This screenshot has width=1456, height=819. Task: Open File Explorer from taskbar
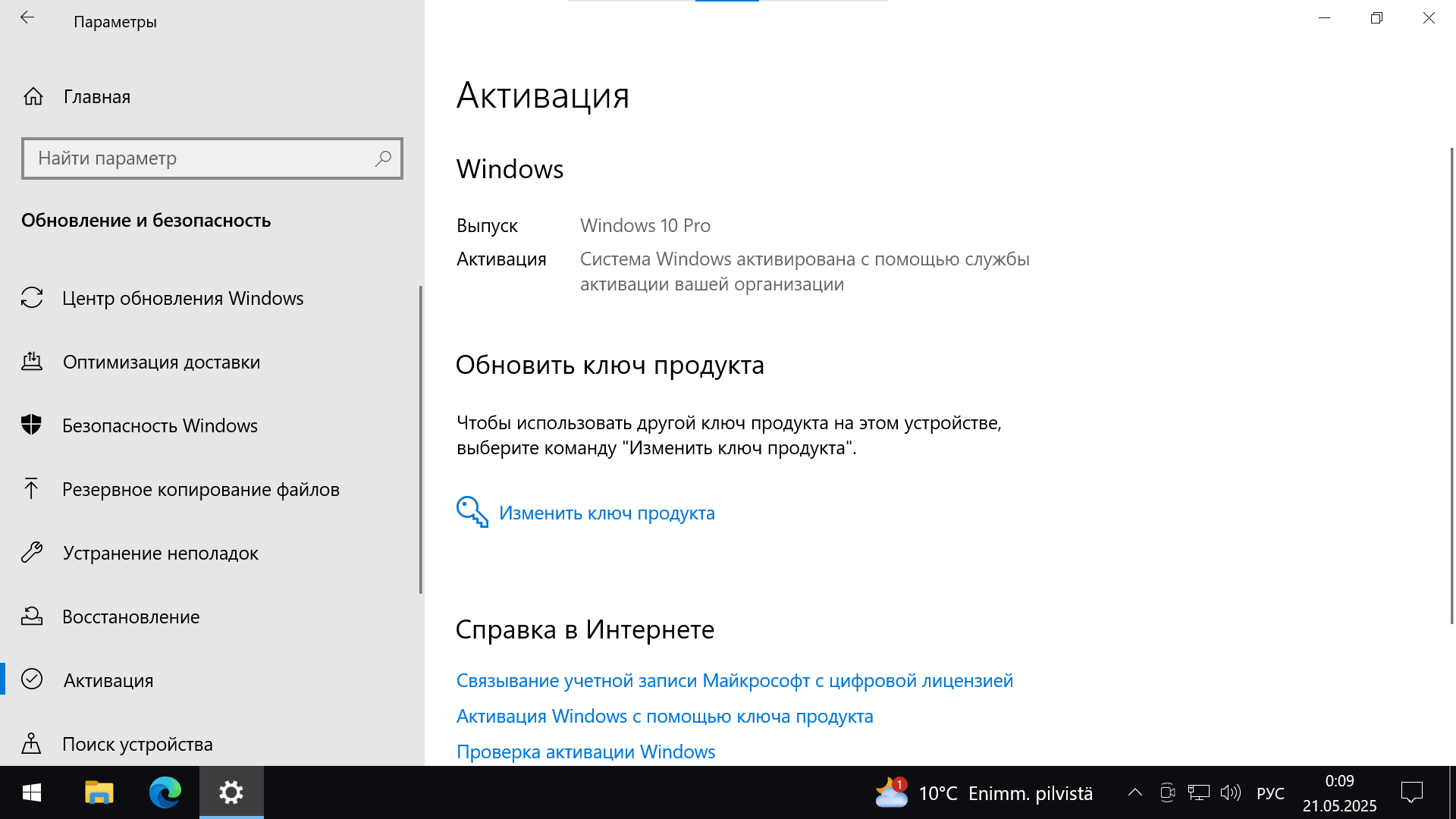(x=99, y=792)
